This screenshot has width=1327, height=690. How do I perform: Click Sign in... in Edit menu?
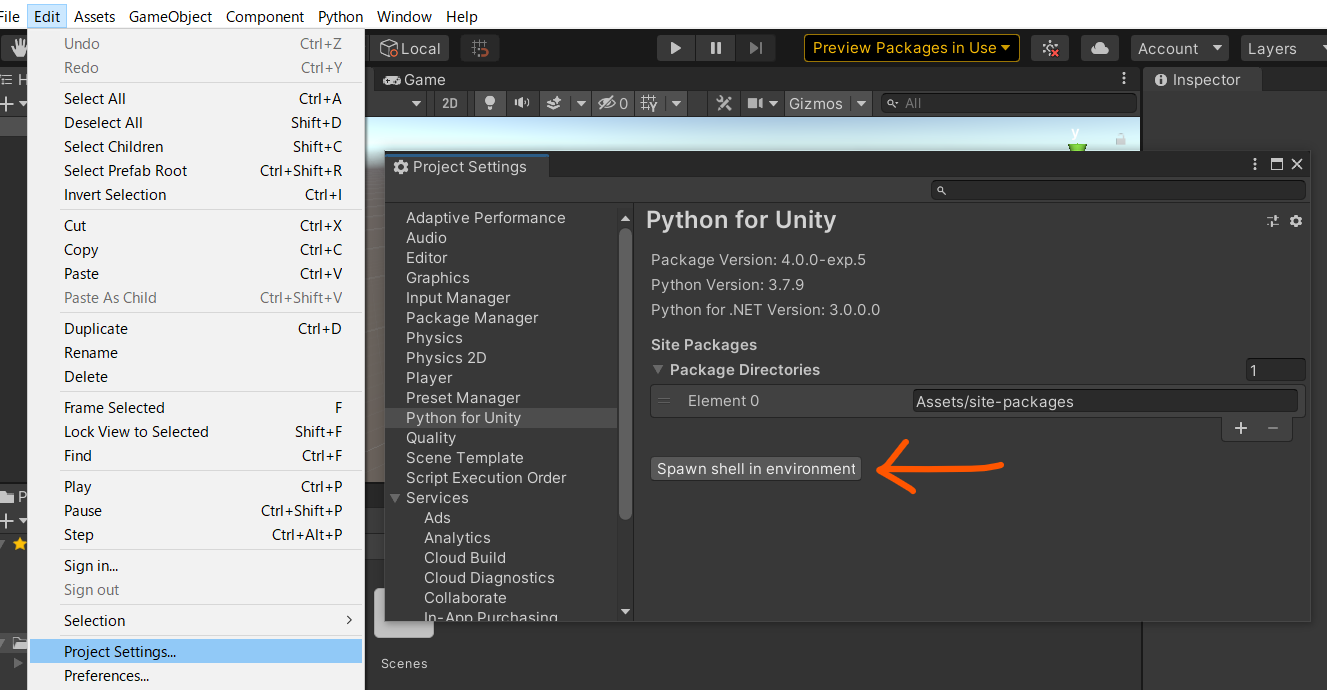pos(196,565)
